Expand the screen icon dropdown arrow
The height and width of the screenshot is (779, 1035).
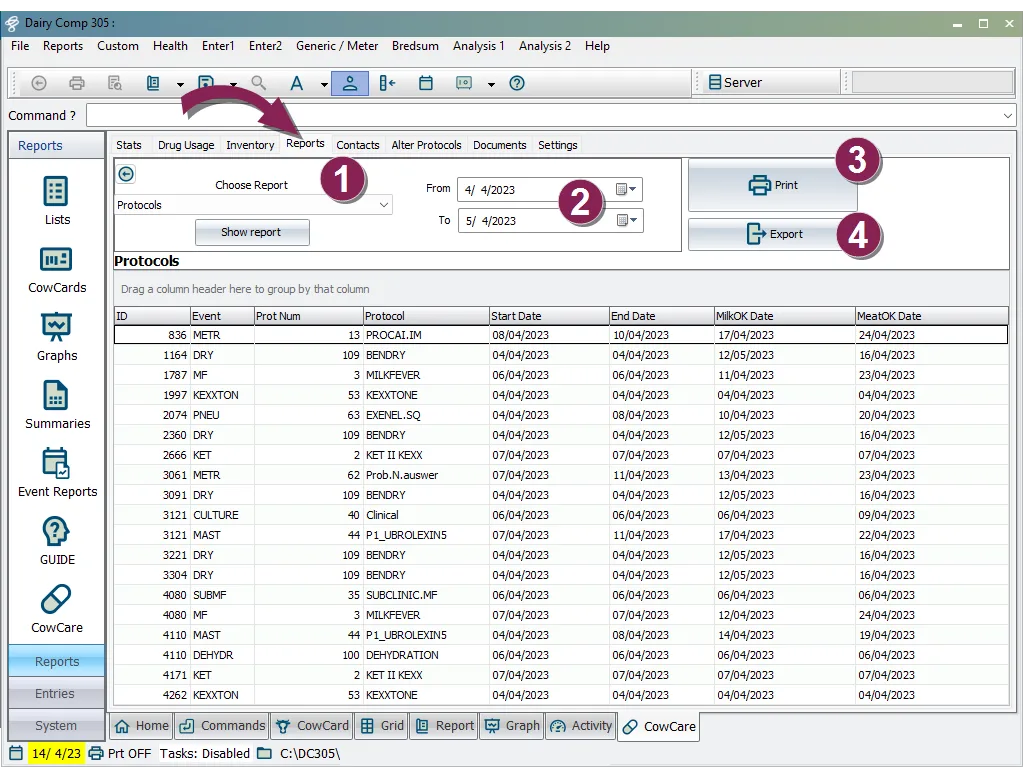[x=491, y=85]
